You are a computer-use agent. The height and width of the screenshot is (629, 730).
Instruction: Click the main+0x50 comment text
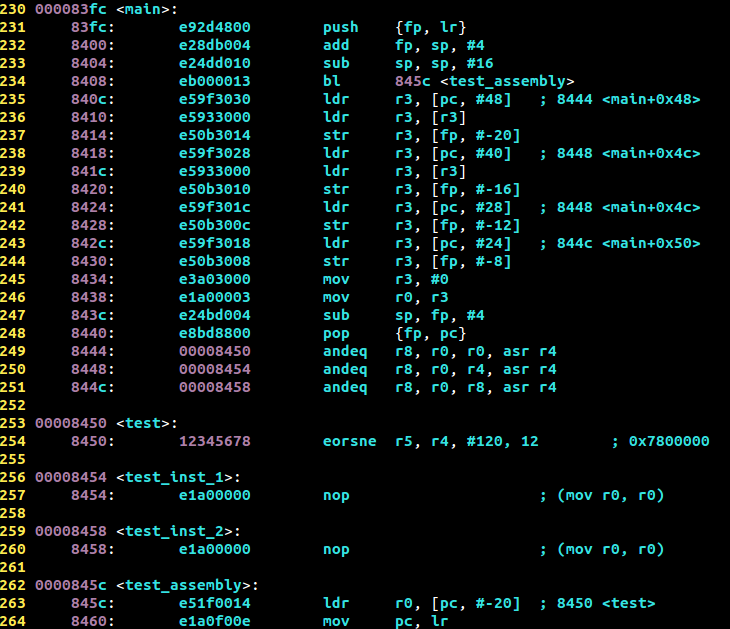point(629,243)
